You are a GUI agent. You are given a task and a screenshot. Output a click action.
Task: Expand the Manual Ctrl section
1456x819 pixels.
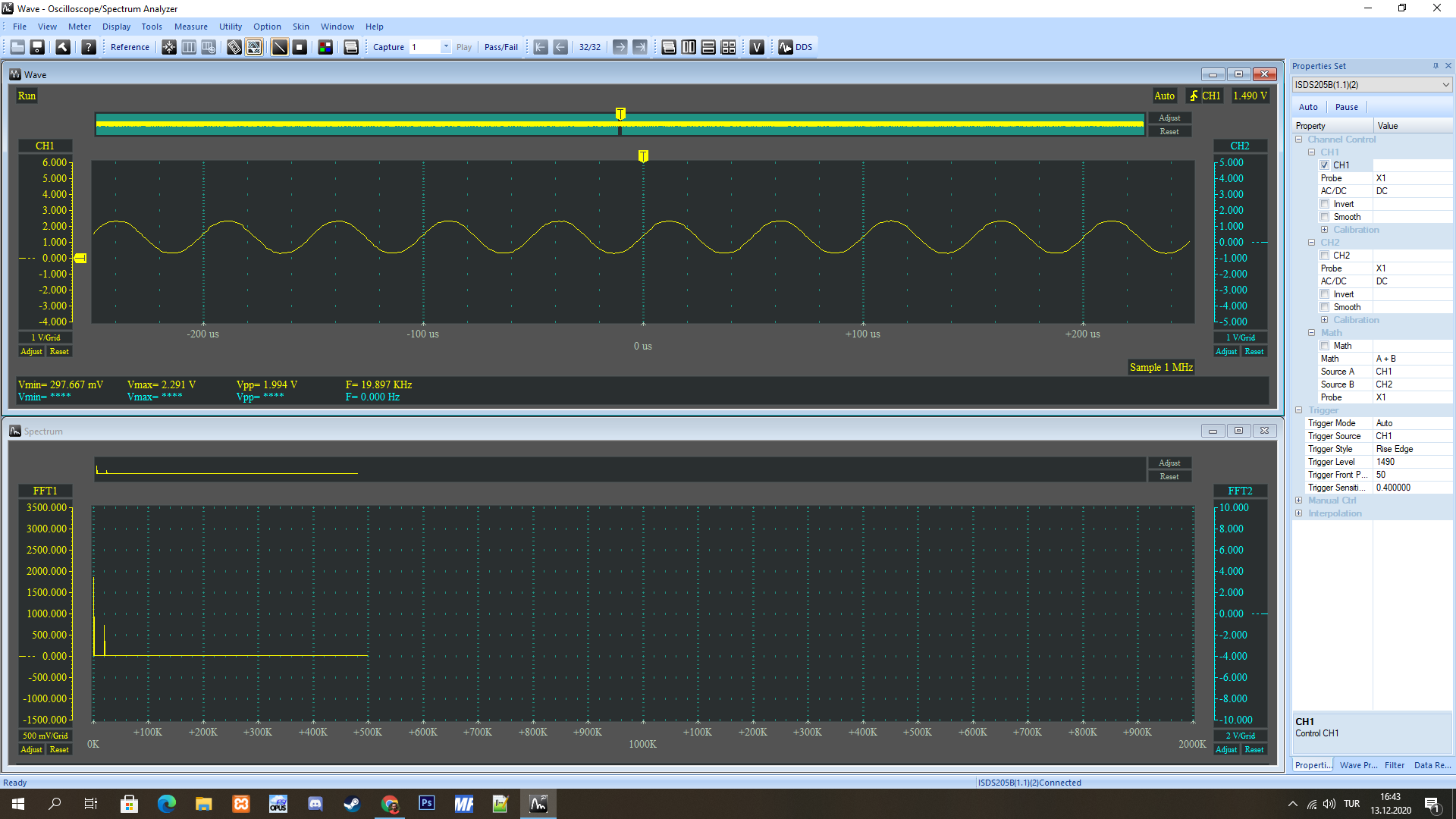pos(1299,500)
